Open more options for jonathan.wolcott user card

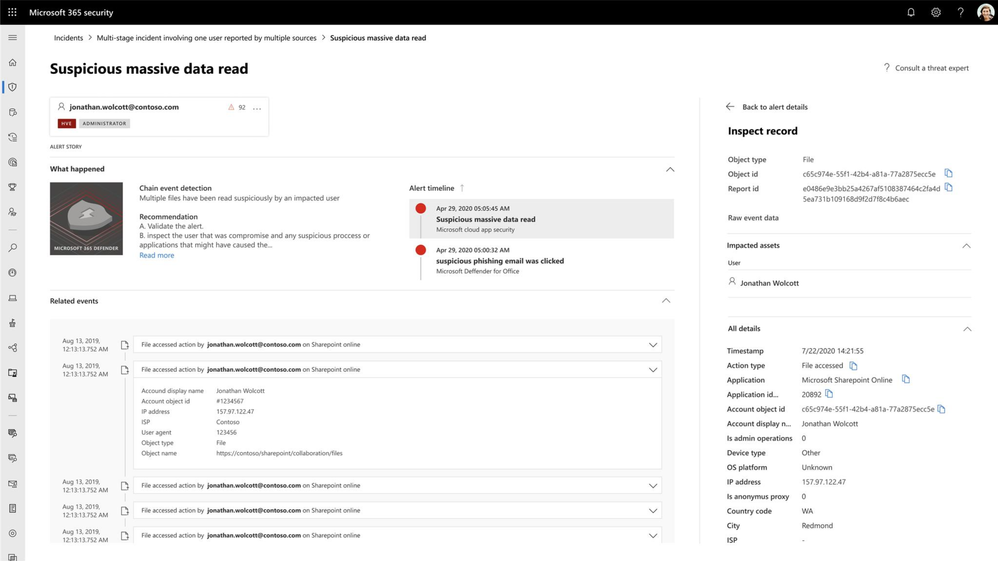pyautogui.click(x=257, y=108)
